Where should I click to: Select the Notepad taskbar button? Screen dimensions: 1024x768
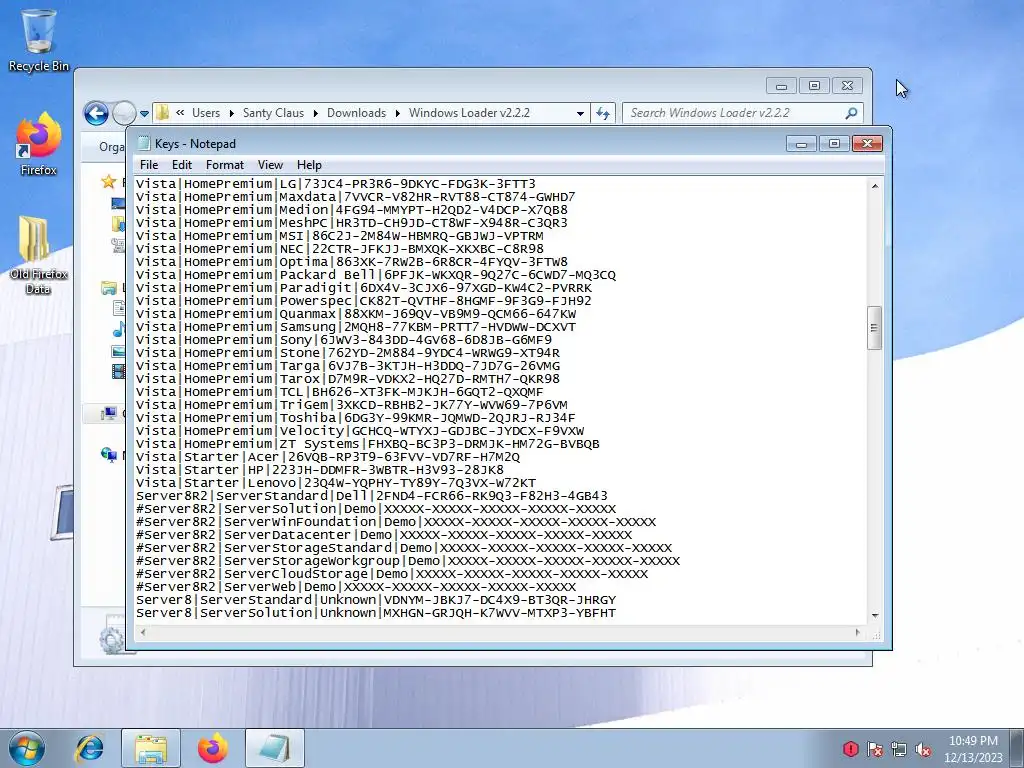click(x=275, y=748)
